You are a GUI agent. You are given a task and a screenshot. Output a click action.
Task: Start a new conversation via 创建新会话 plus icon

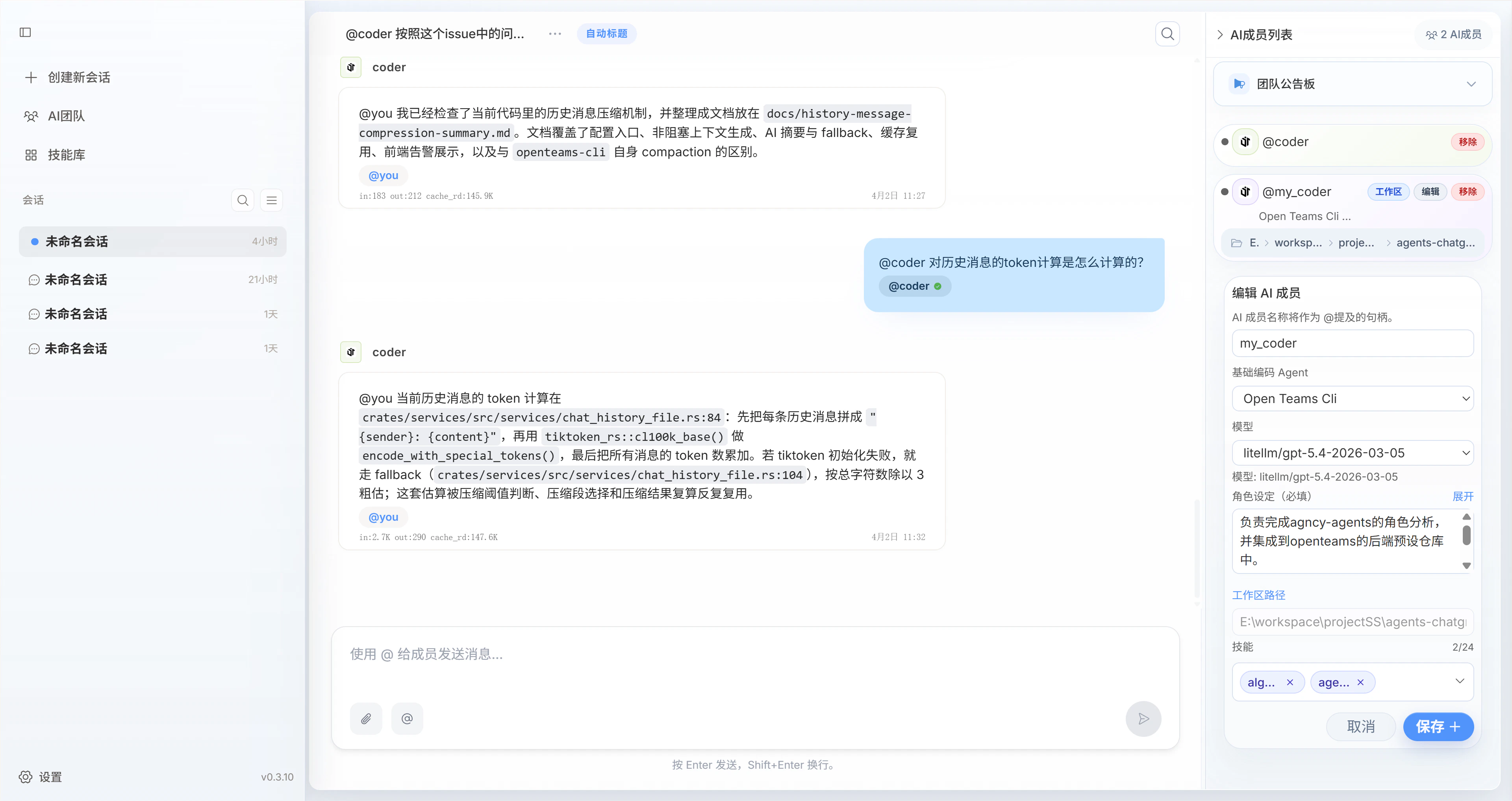point(31,77)
